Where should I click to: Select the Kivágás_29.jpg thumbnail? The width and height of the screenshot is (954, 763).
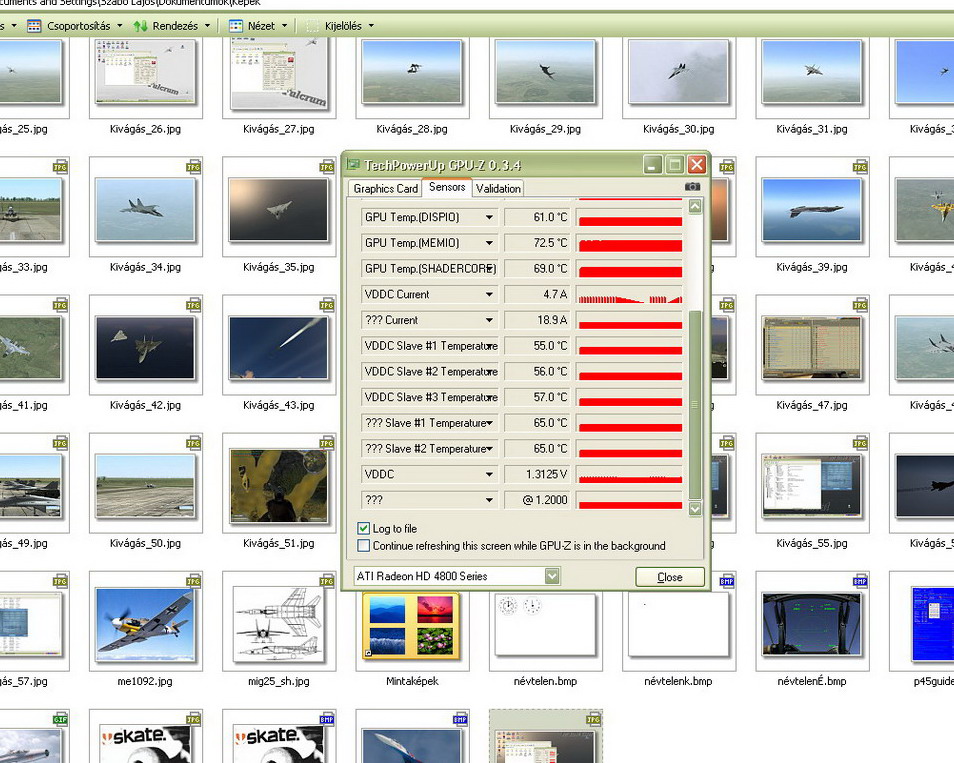pyautogui.click(x=545, y=72)
